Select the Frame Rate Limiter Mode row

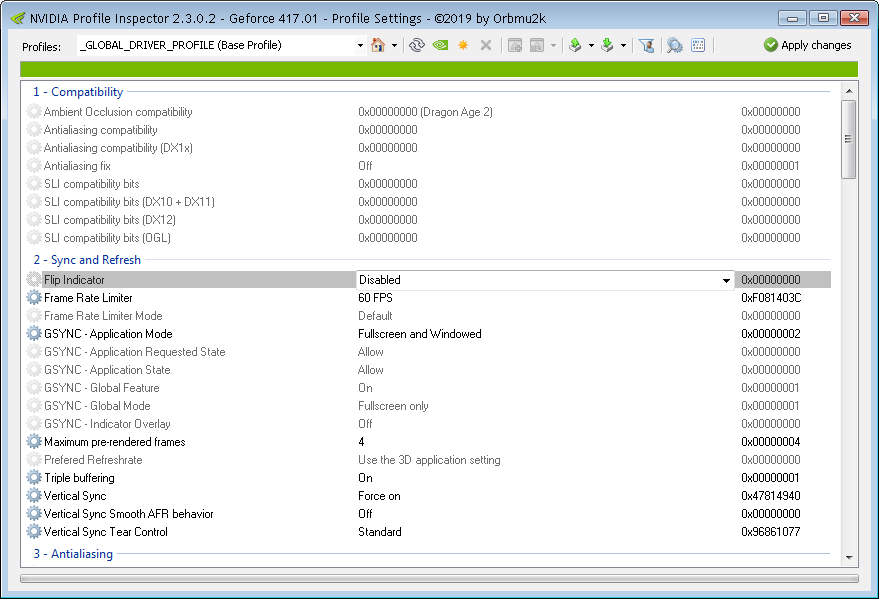coord(428,315)
